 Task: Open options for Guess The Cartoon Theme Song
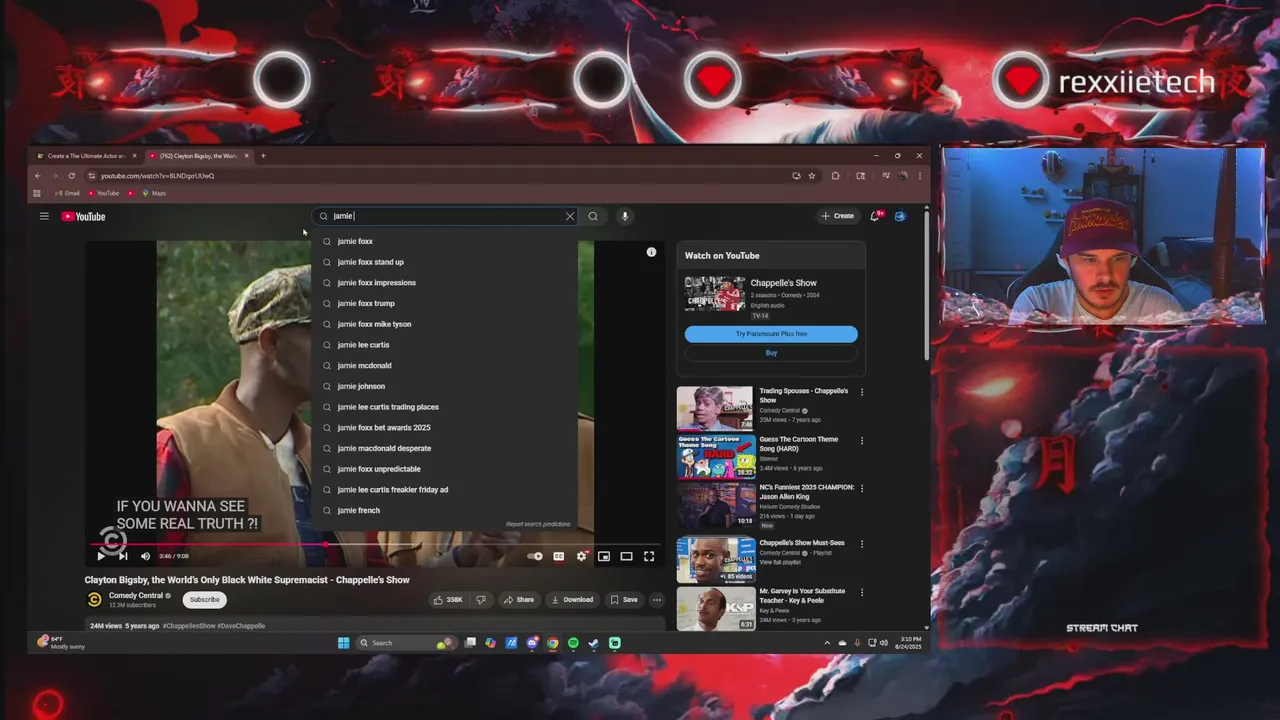click(x=862, y=440)
